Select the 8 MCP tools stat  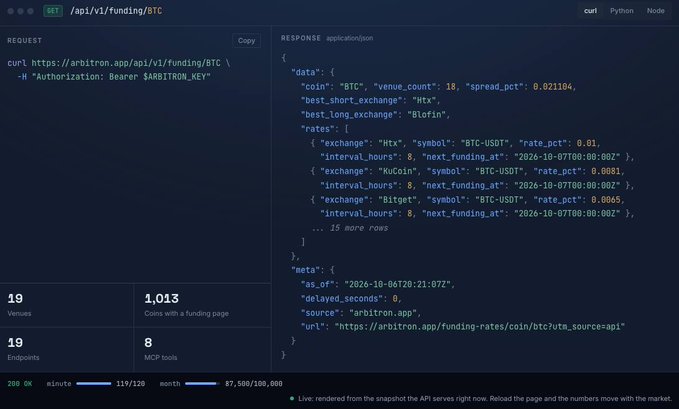(x=203, y=349)
